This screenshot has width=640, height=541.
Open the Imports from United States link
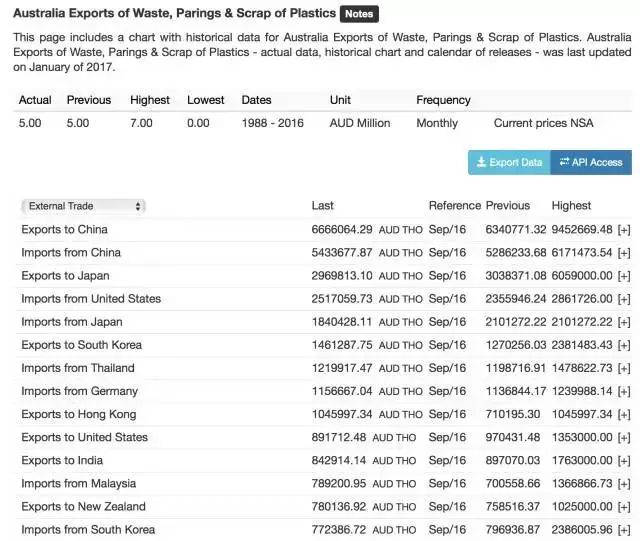click(91, 299)
